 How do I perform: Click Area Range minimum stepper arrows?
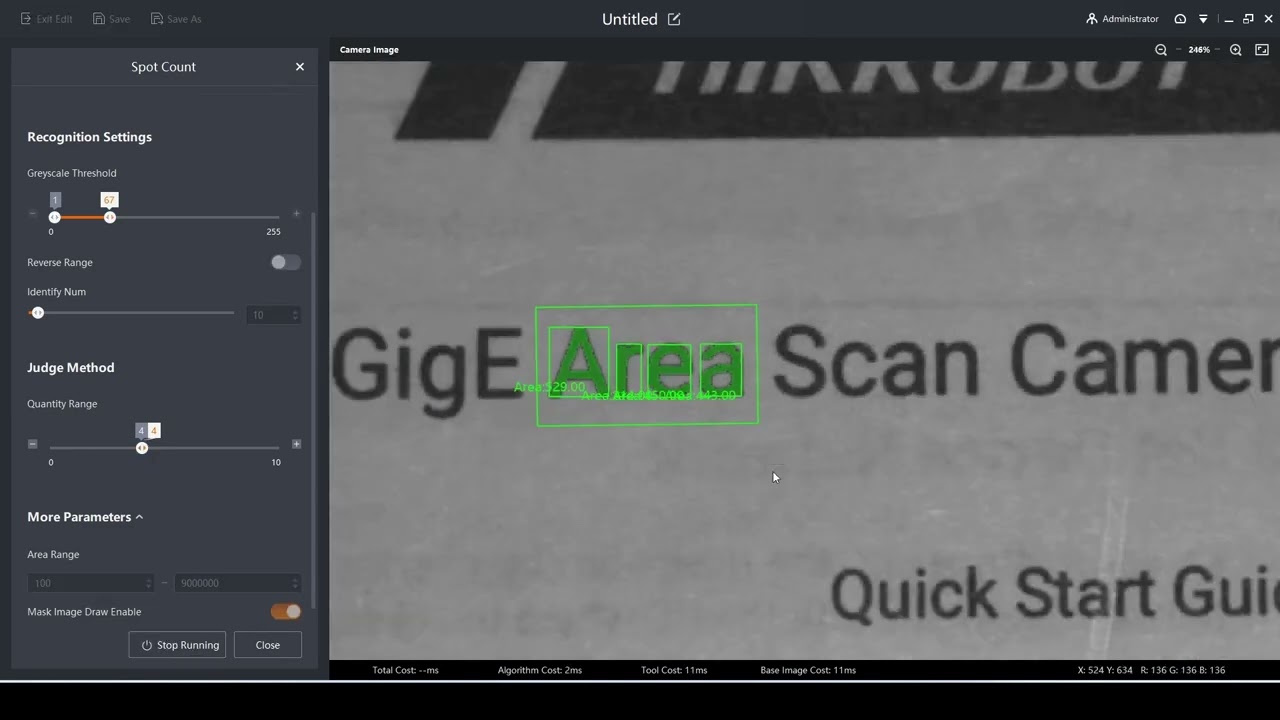[x=149, y=583]
